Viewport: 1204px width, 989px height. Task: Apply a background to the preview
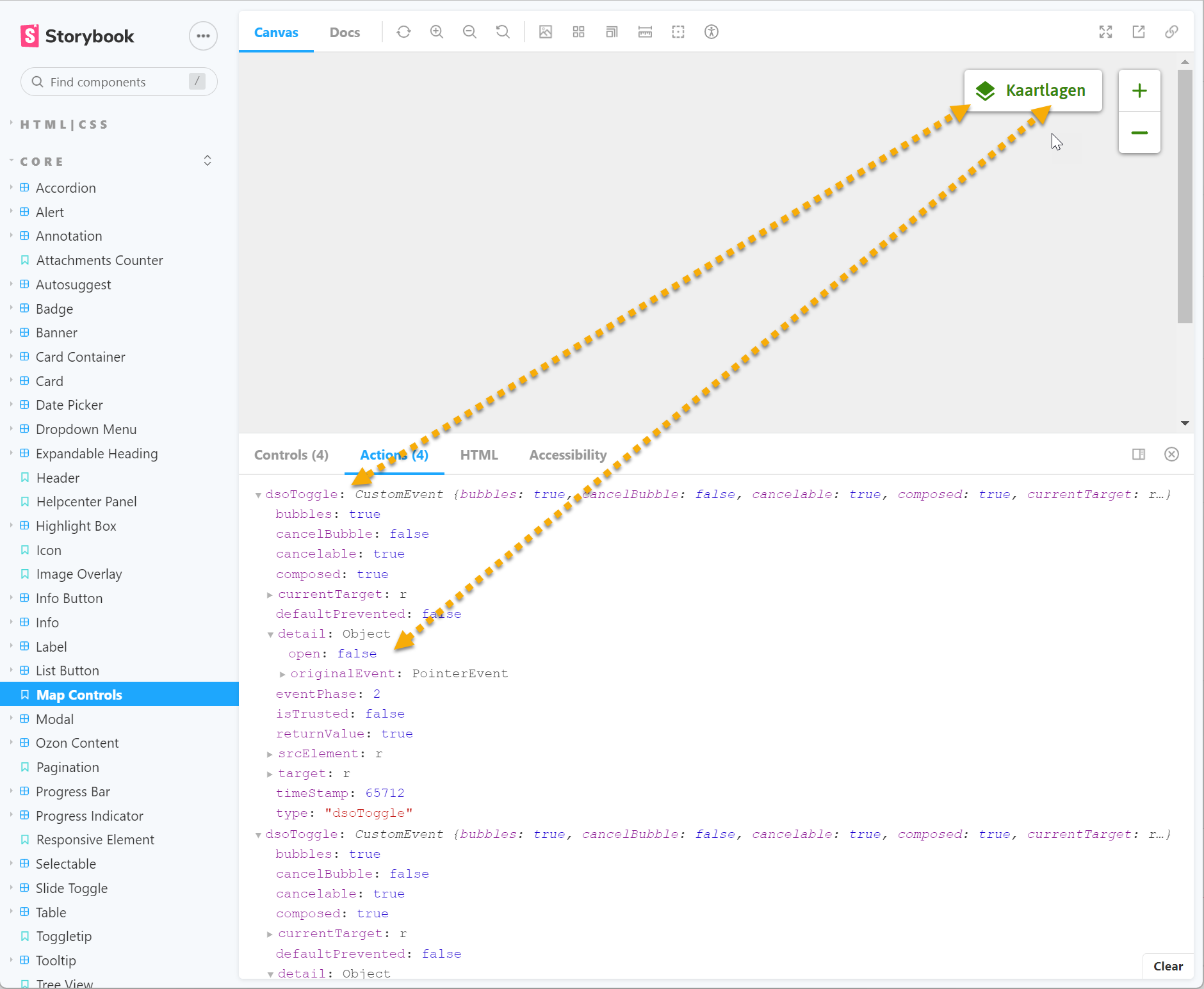546,31
